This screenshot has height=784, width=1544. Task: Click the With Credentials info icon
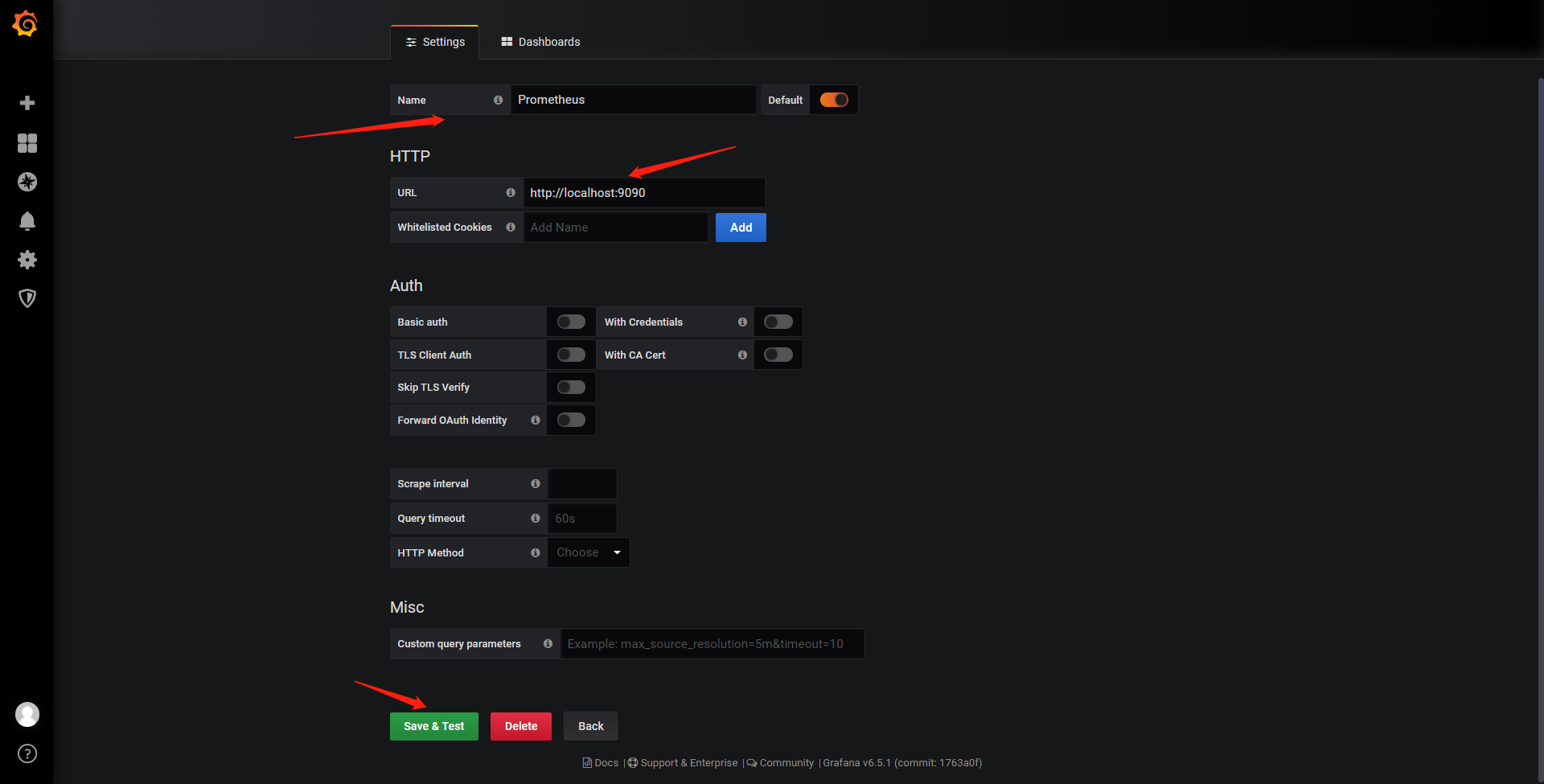pyautogui.click(x=742, y=322)
